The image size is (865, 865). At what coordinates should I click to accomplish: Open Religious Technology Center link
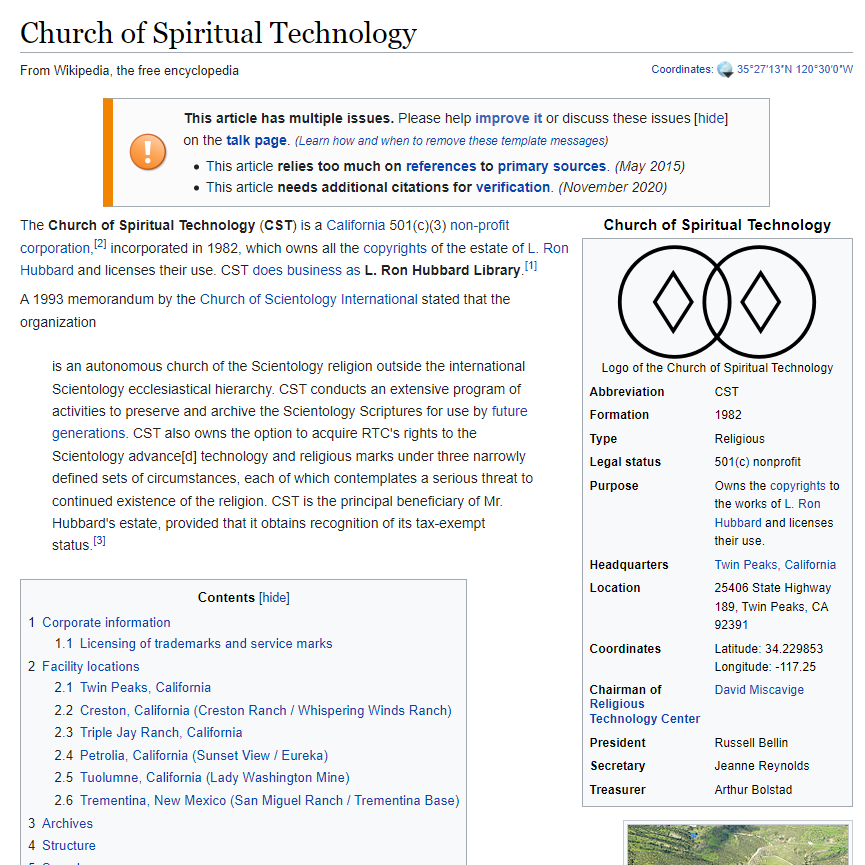[644, 712]
